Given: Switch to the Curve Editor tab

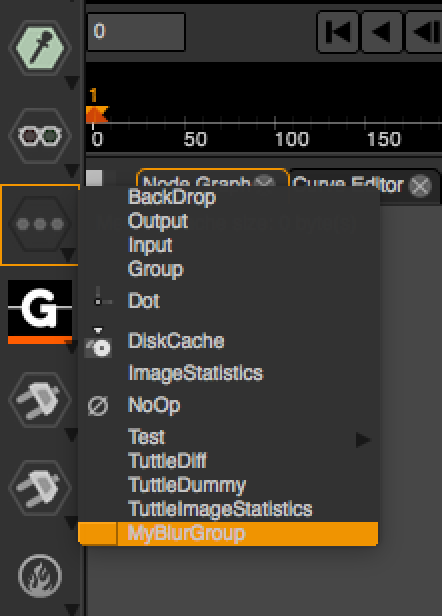Looking at the screenshot, I should click(348, 183).
